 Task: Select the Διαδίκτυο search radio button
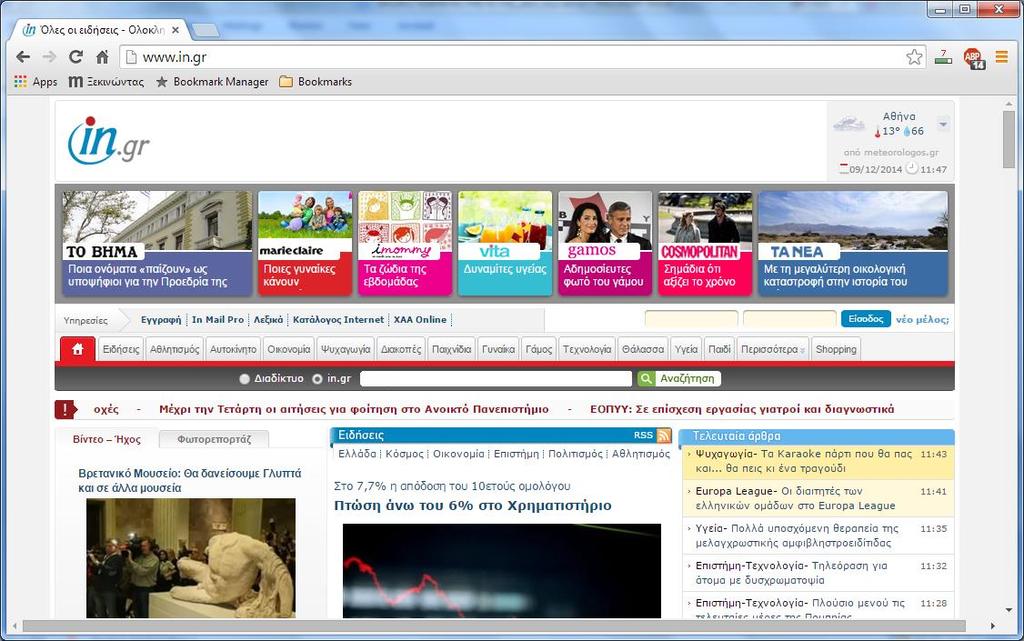coord(245,379)
